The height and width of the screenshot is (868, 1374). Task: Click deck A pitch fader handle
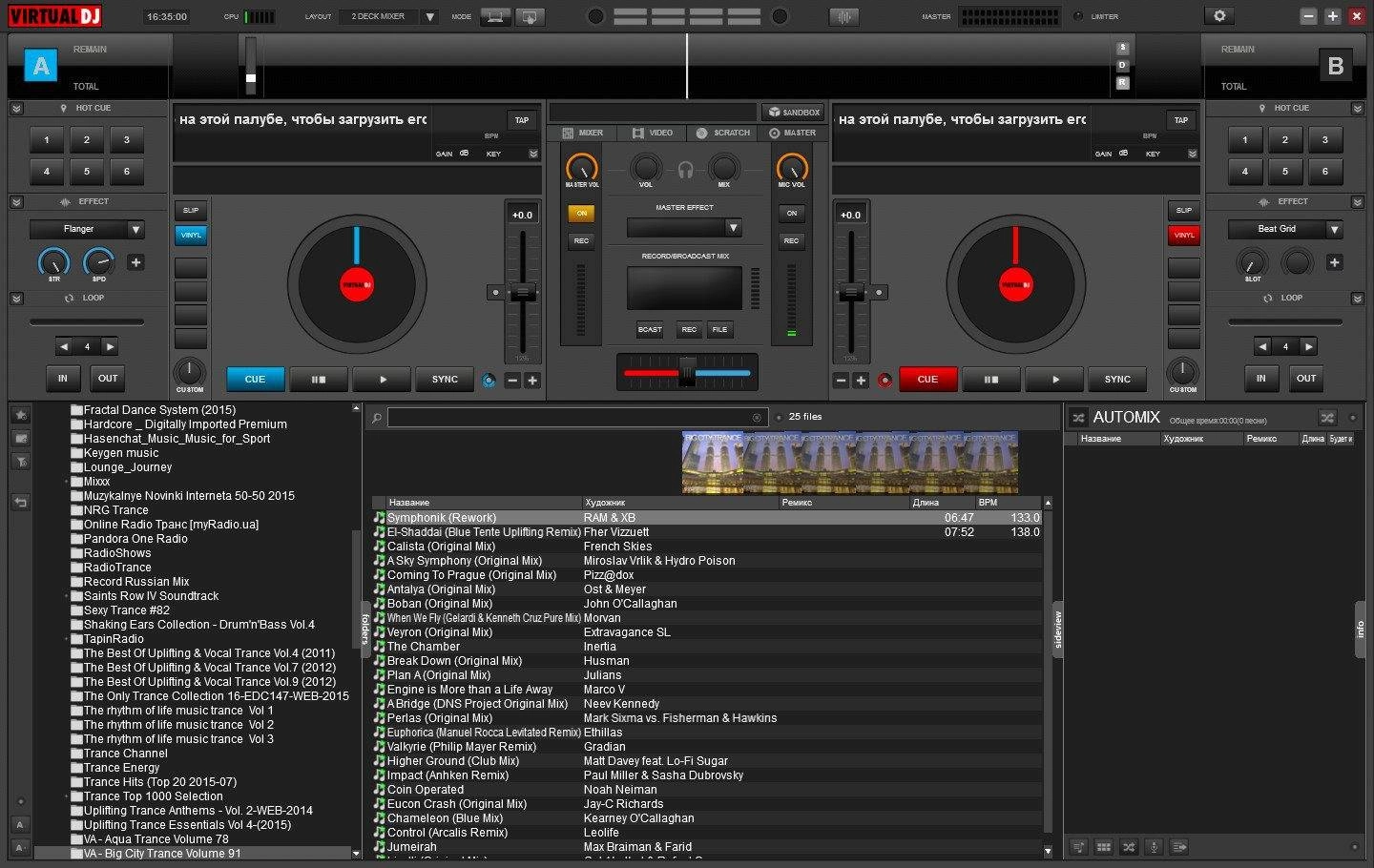click(x=522, y=292)
